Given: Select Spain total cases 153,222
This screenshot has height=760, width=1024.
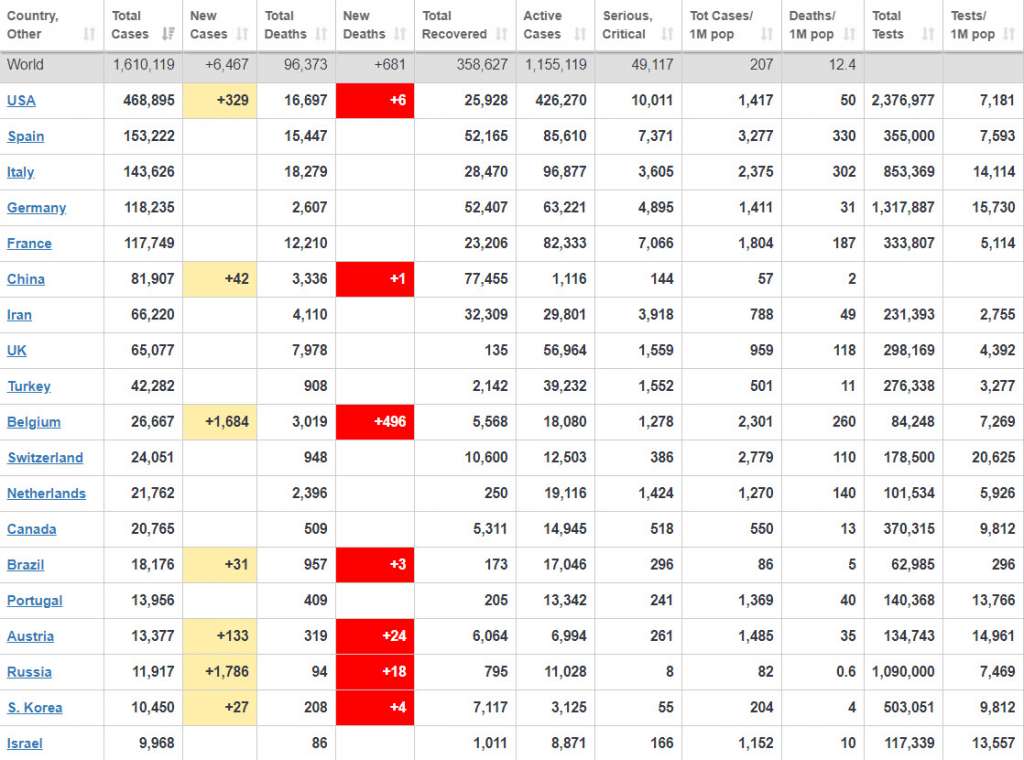Looking at the screenshot, I should point(149,136).
